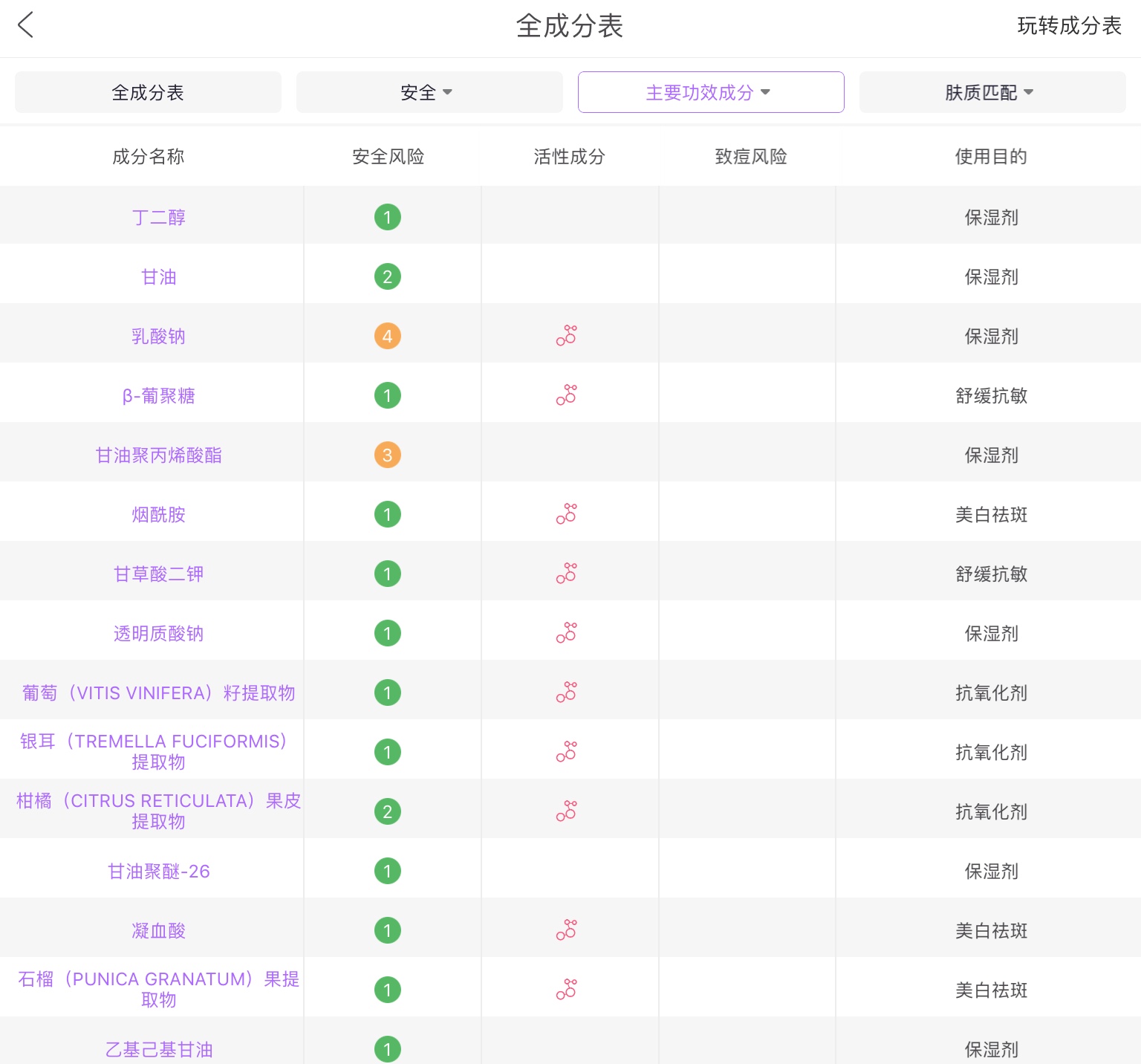Image resolution: width=1141 pixels, height=1064 pixels.
Task: View ingredient 凝血酸
Action: click(x=158, y=930)
